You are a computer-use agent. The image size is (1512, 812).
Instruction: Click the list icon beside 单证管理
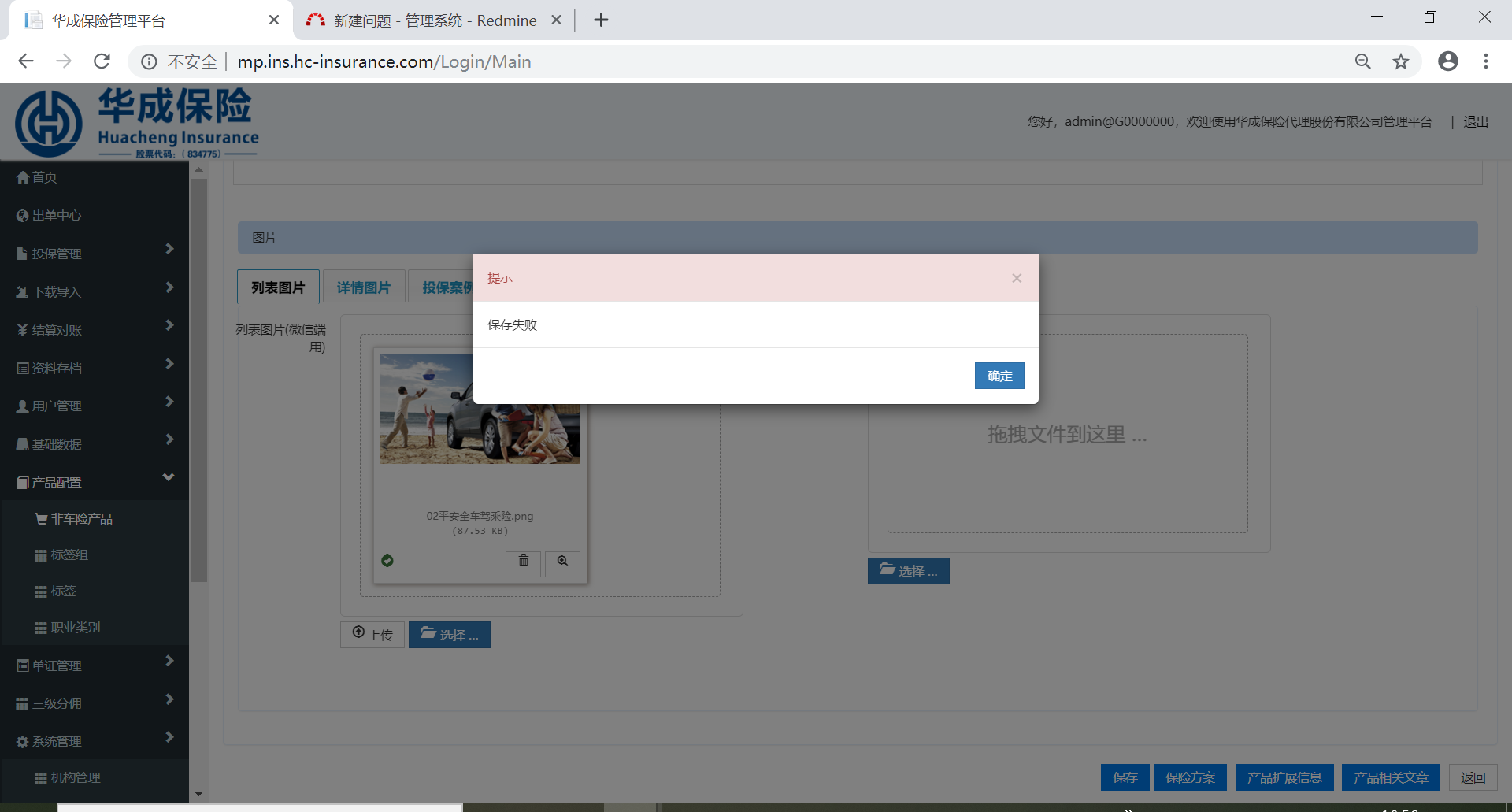coord(23,666)
